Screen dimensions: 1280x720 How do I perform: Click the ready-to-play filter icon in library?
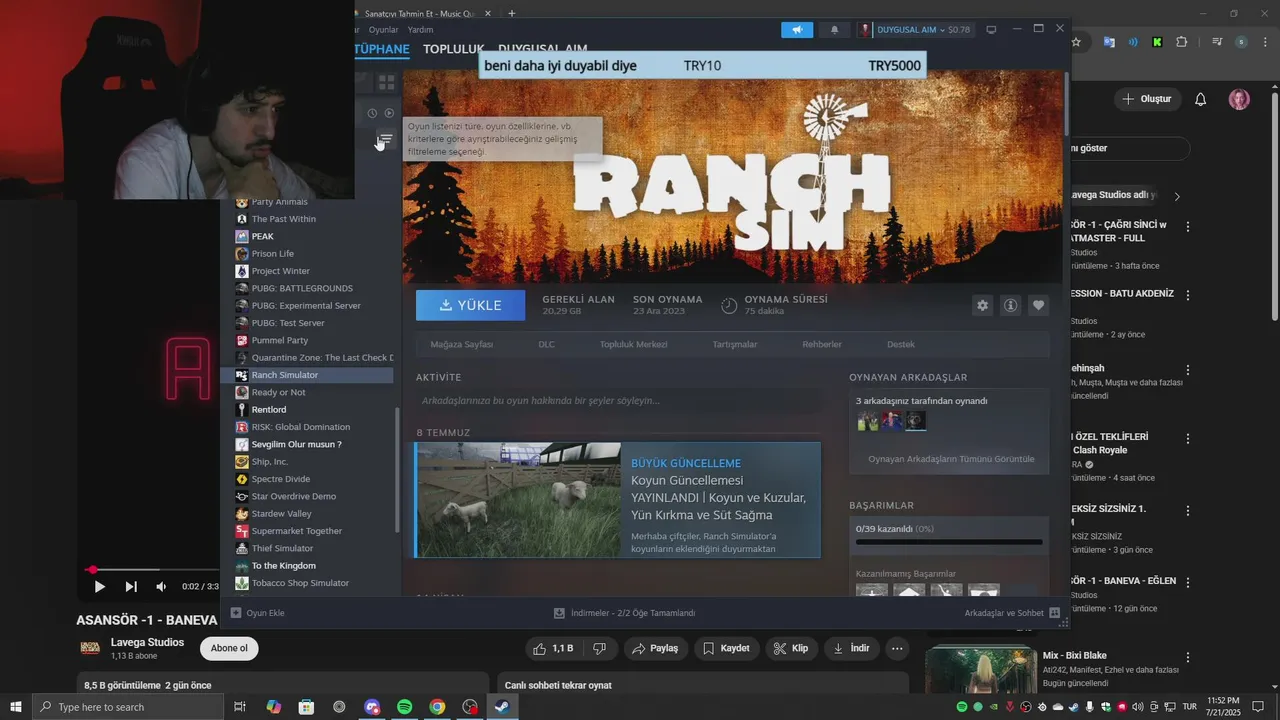click(389, 113)
